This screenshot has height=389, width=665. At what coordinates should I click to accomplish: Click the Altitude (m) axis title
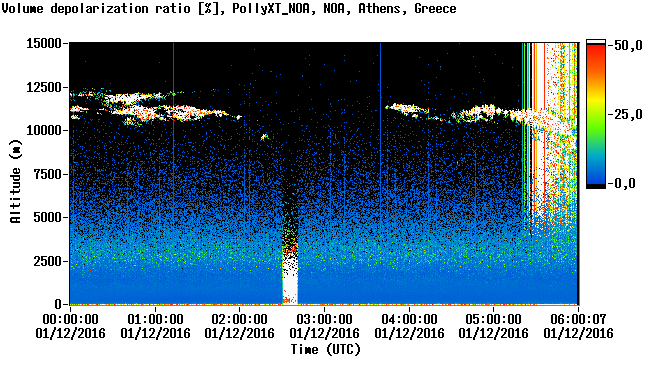coord(16,181)
